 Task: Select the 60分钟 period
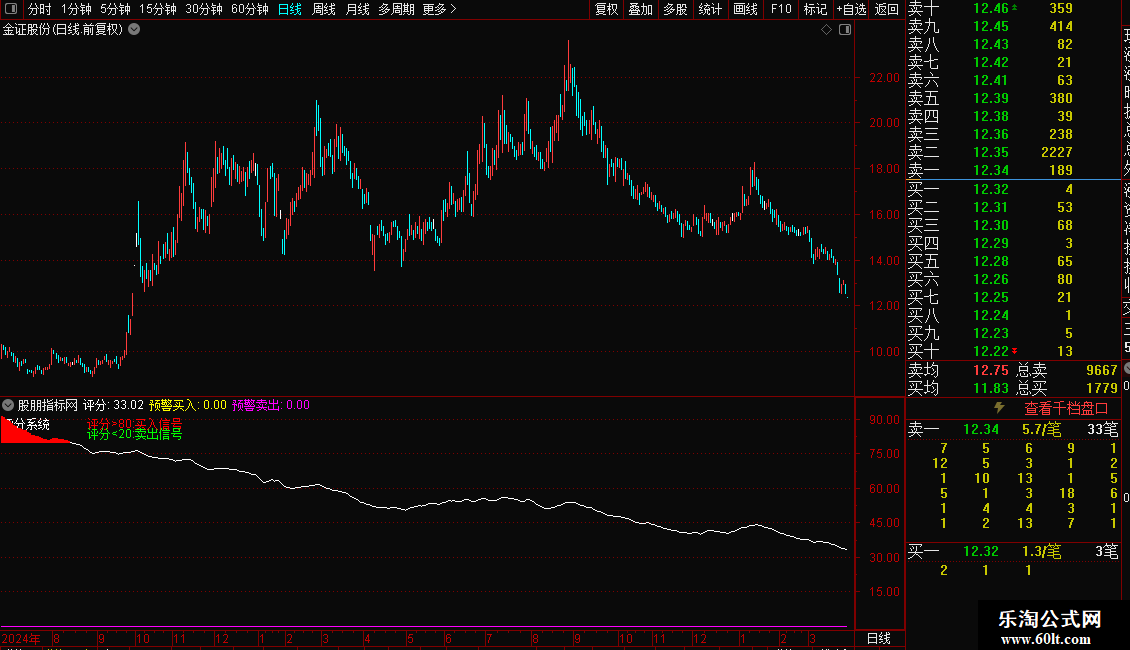click(249, 9)
